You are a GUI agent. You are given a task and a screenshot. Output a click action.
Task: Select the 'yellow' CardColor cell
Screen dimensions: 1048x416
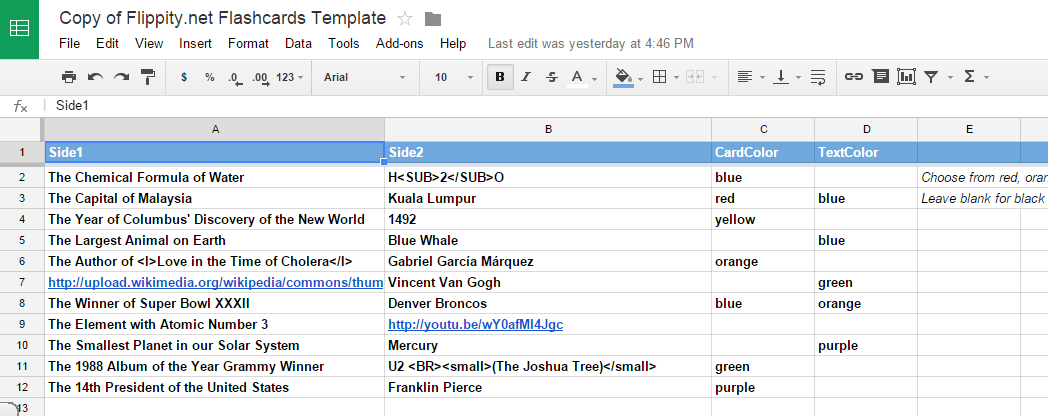pyautogui.click(x=763, y=219)
